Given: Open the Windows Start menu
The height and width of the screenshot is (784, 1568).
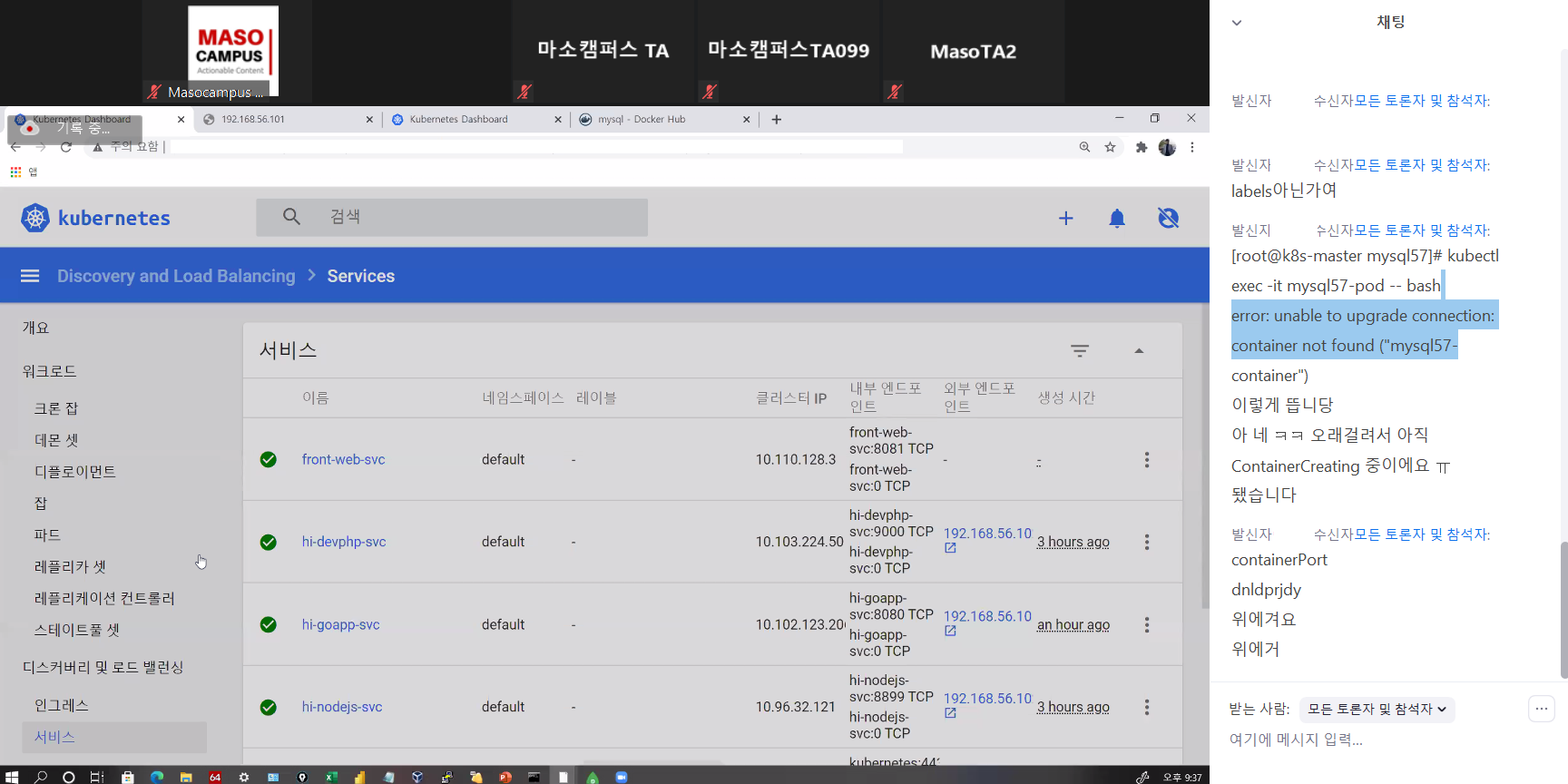Looking at the screenshot, I should [12, 777].
